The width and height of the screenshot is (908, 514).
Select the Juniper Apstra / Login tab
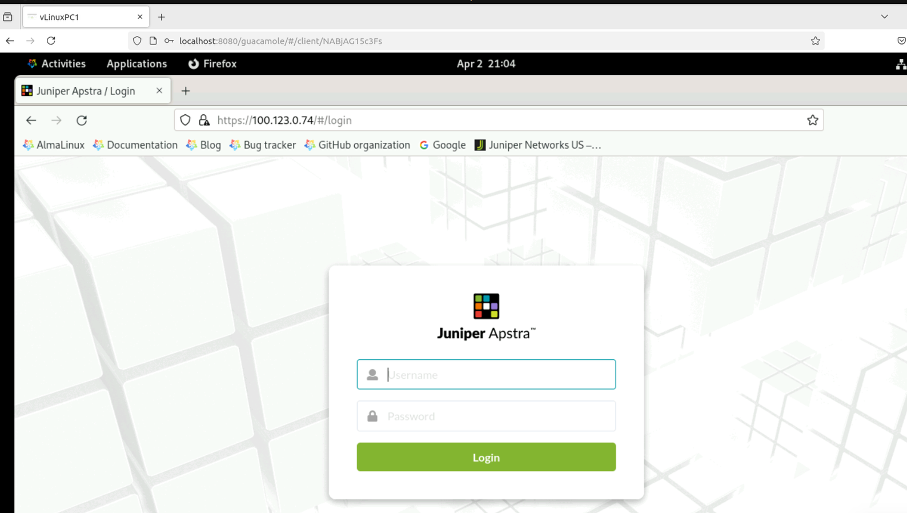tap(86, 91)
